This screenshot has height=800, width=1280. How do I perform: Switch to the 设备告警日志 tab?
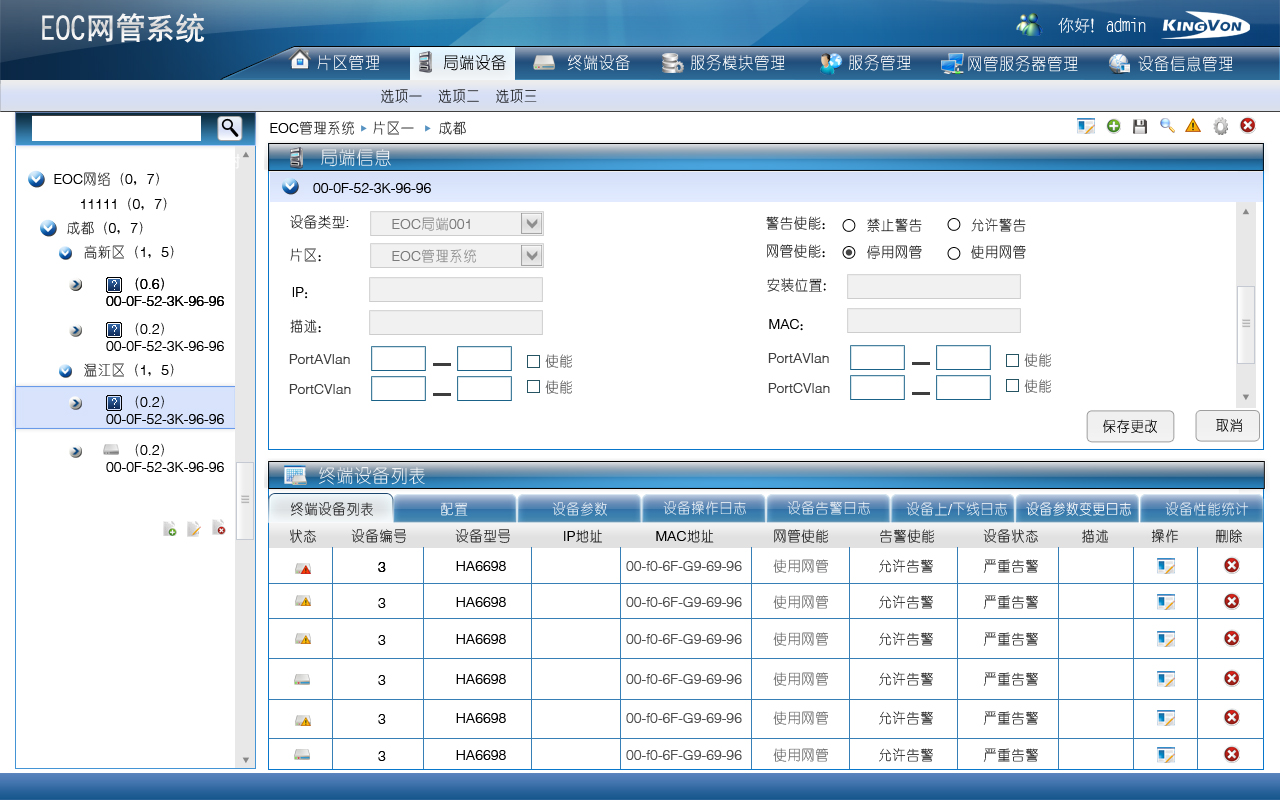[x=829, y=509]
